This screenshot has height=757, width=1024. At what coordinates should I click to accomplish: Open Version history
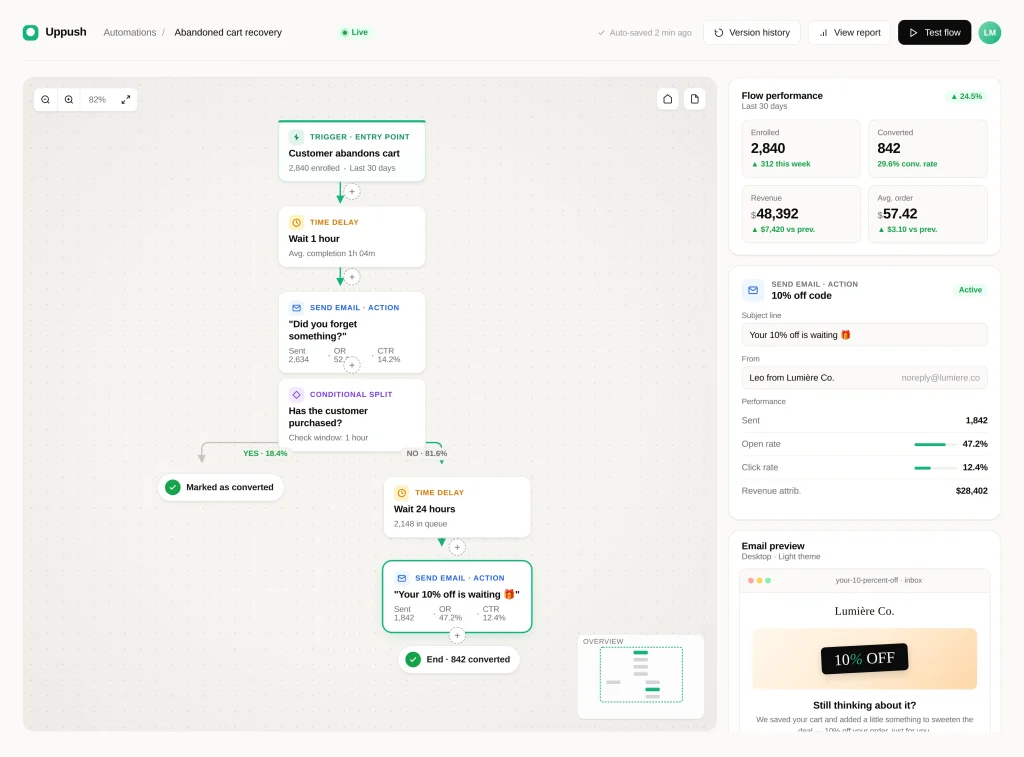point(752,33)
